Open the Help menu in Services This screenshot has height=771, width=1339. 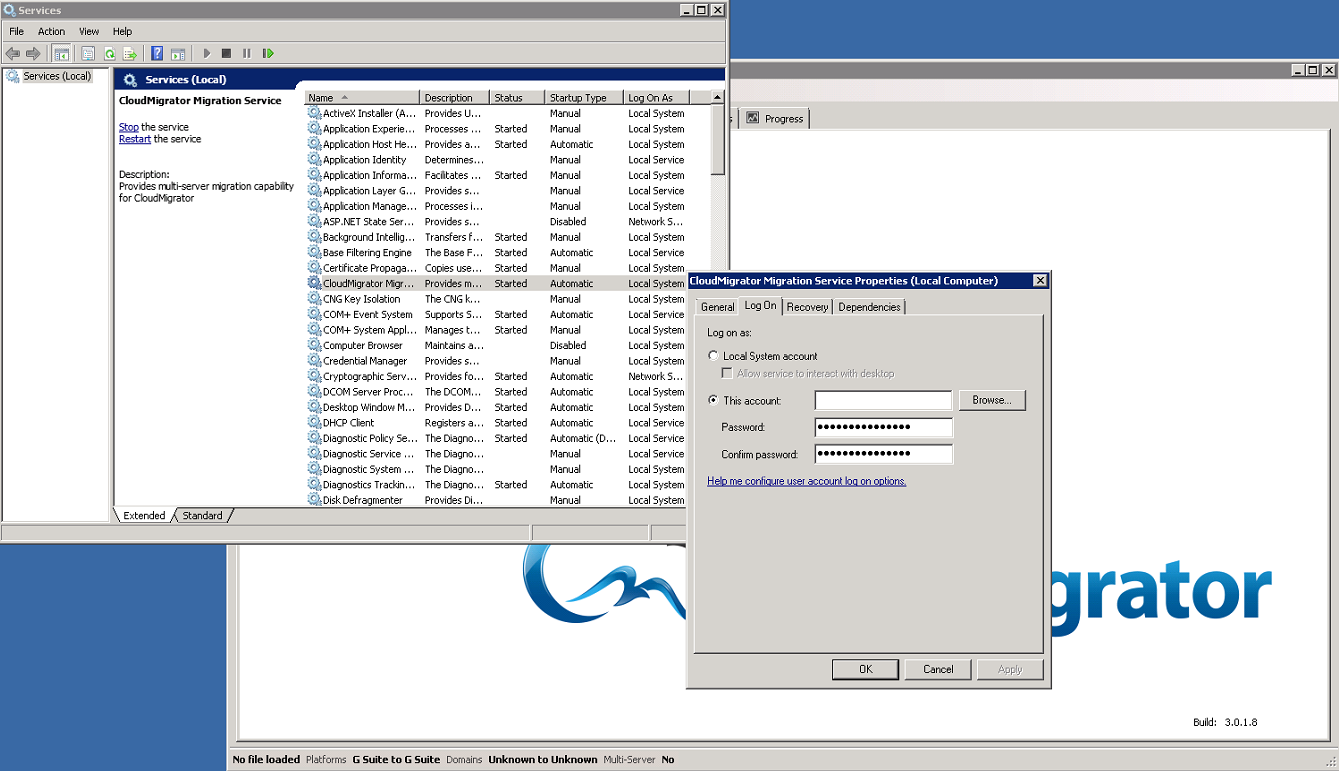[122, 32]
